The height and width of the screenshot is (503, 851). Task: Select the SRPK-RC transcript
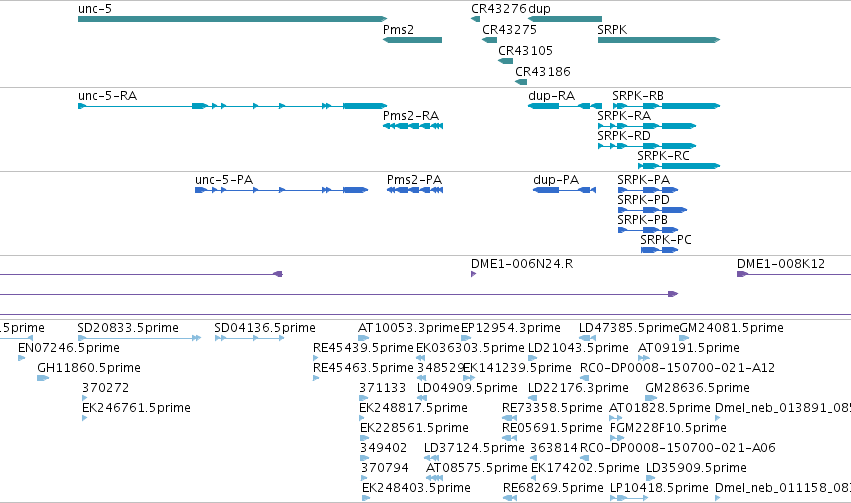pyautogui.click(x=679, y=166)
